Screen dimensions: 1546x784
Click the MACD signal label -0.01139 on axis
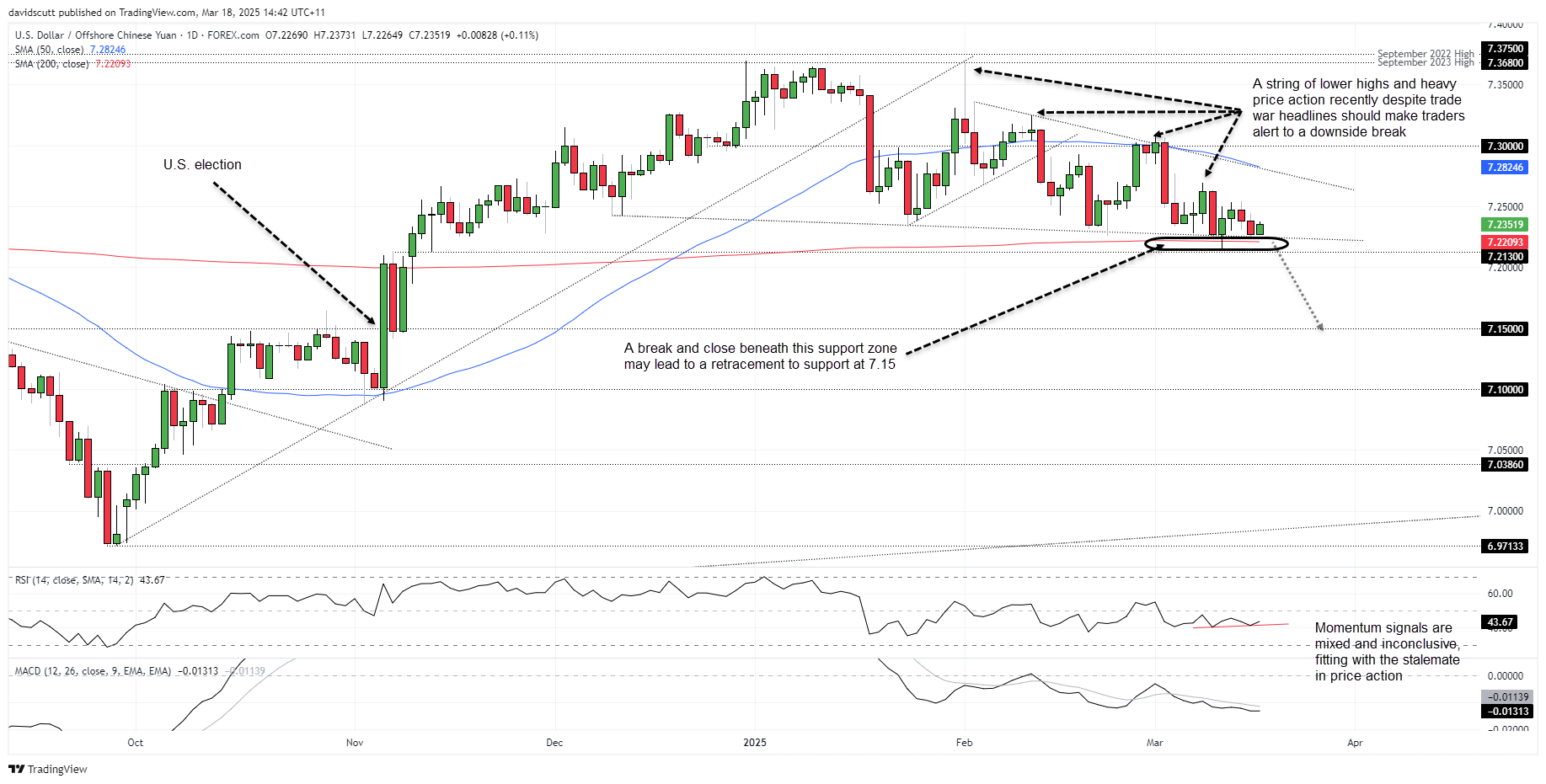tap(1507, 697)
